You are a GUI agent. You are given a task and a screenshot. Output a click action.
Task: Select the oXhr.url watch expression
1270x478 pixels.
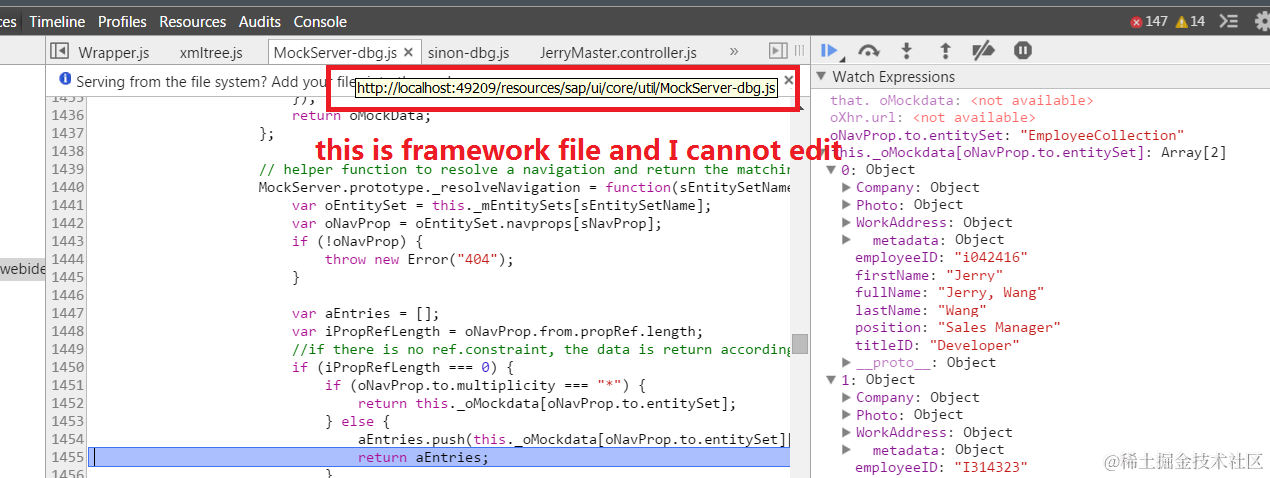coord(933,117)
